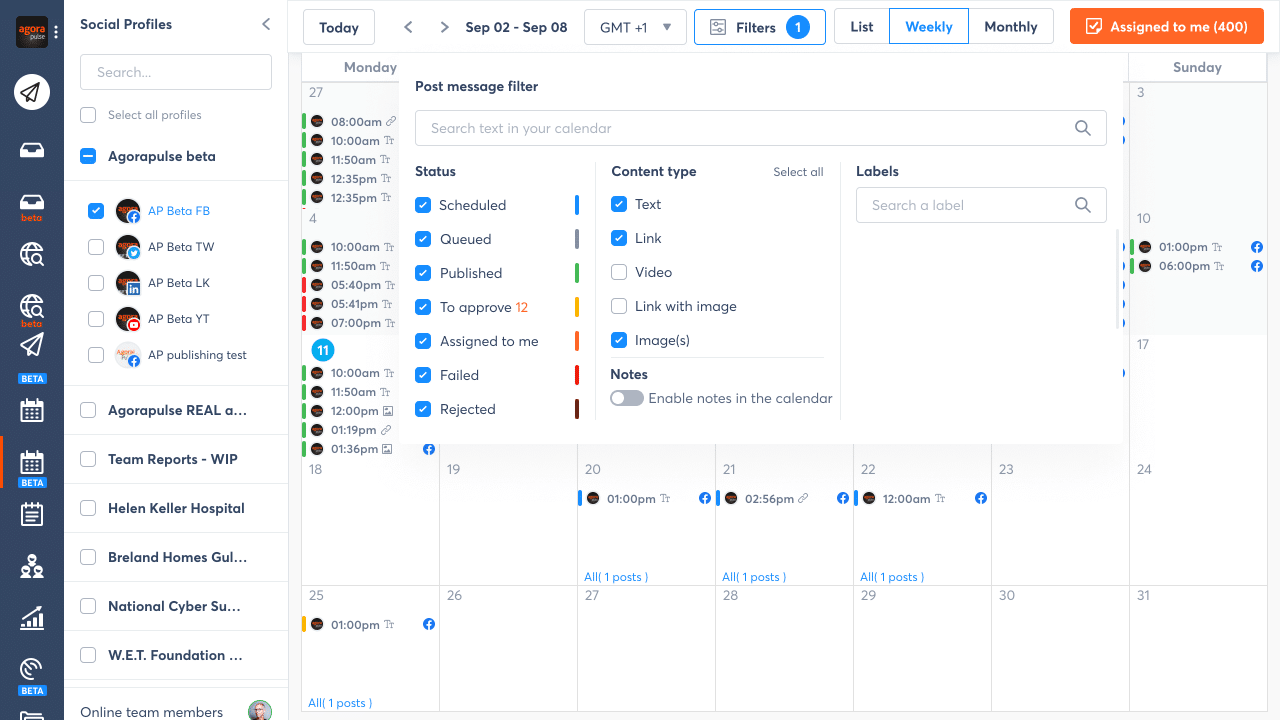This screenshot has width=1280, height=720.
Task: Open the 02:56pm post on day 21
Action: 783,498
